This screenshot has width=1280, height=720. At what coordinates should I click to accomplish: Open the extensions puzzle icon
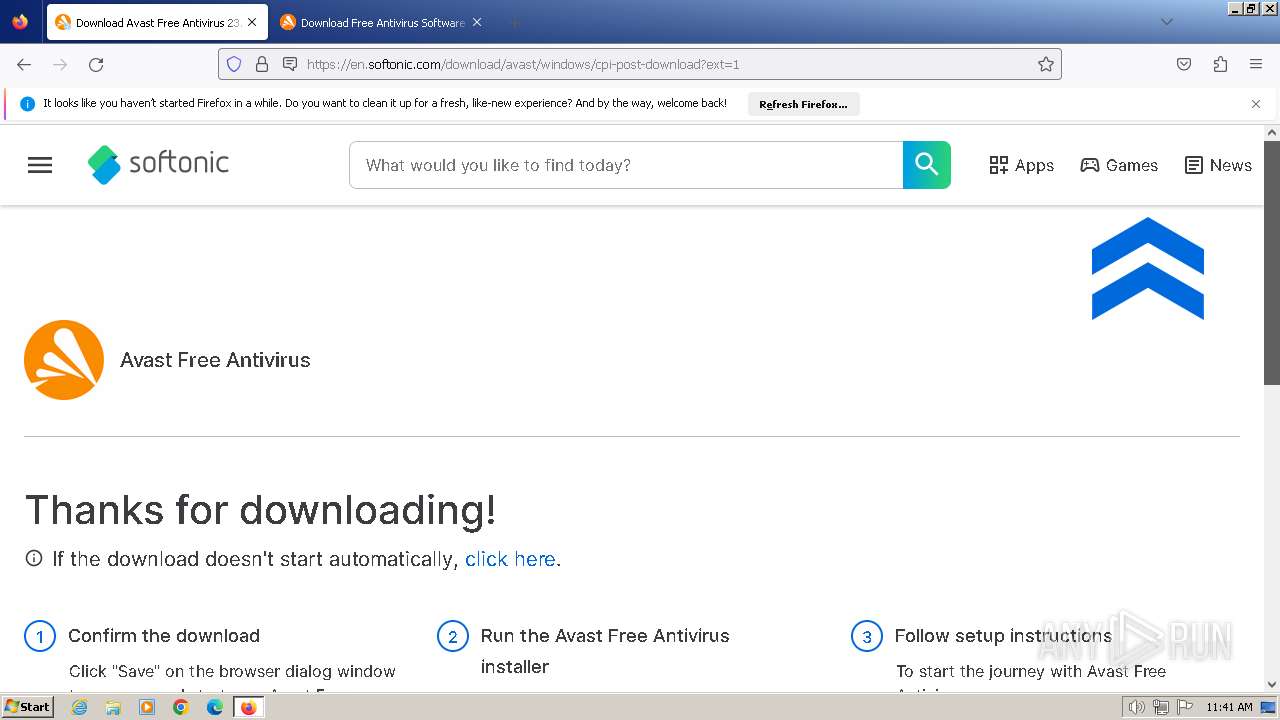click(x=1220, y=64)
